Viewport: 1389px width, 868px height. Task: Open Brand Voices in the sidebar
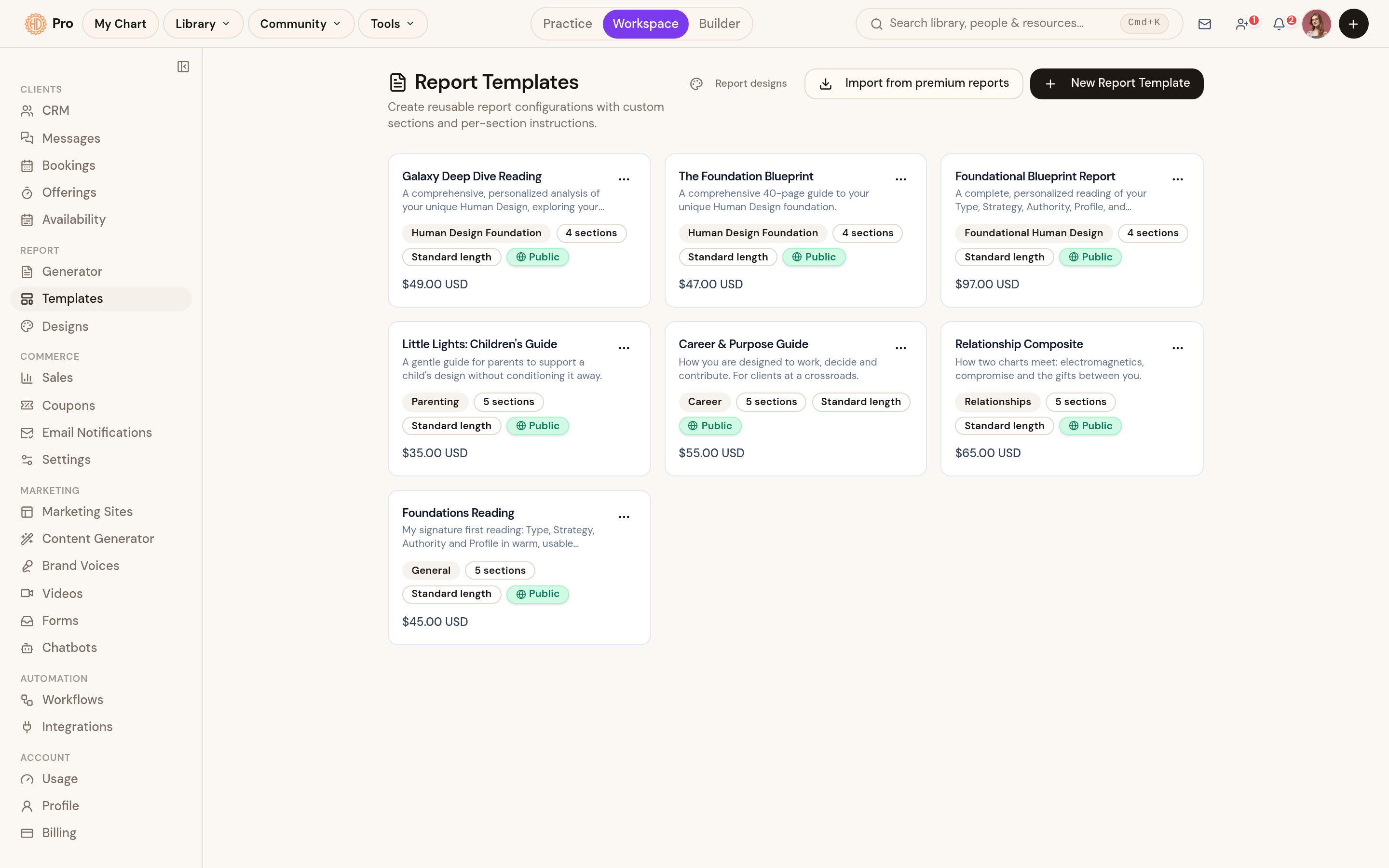(101, 566)
